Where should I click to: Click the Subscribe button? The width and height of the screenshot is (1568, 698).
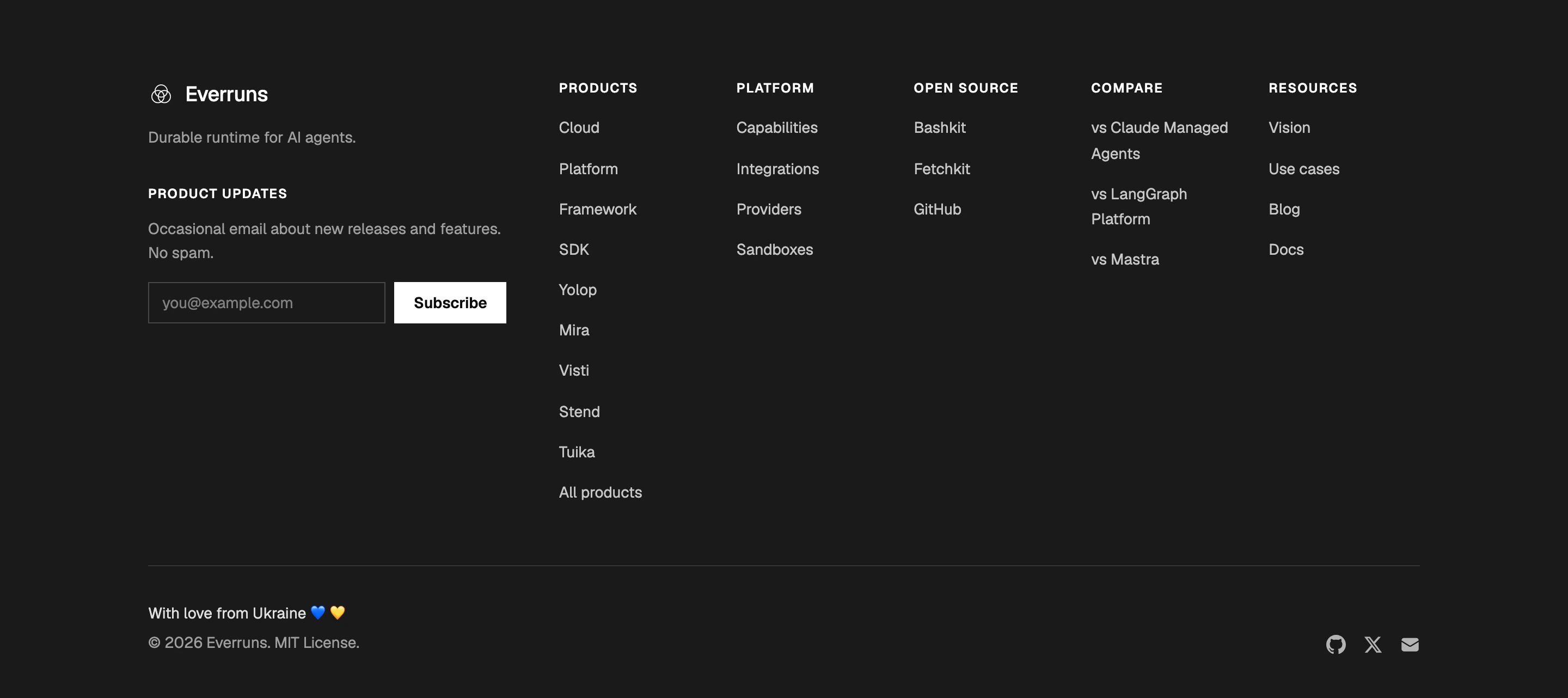(x=450, y=302)
